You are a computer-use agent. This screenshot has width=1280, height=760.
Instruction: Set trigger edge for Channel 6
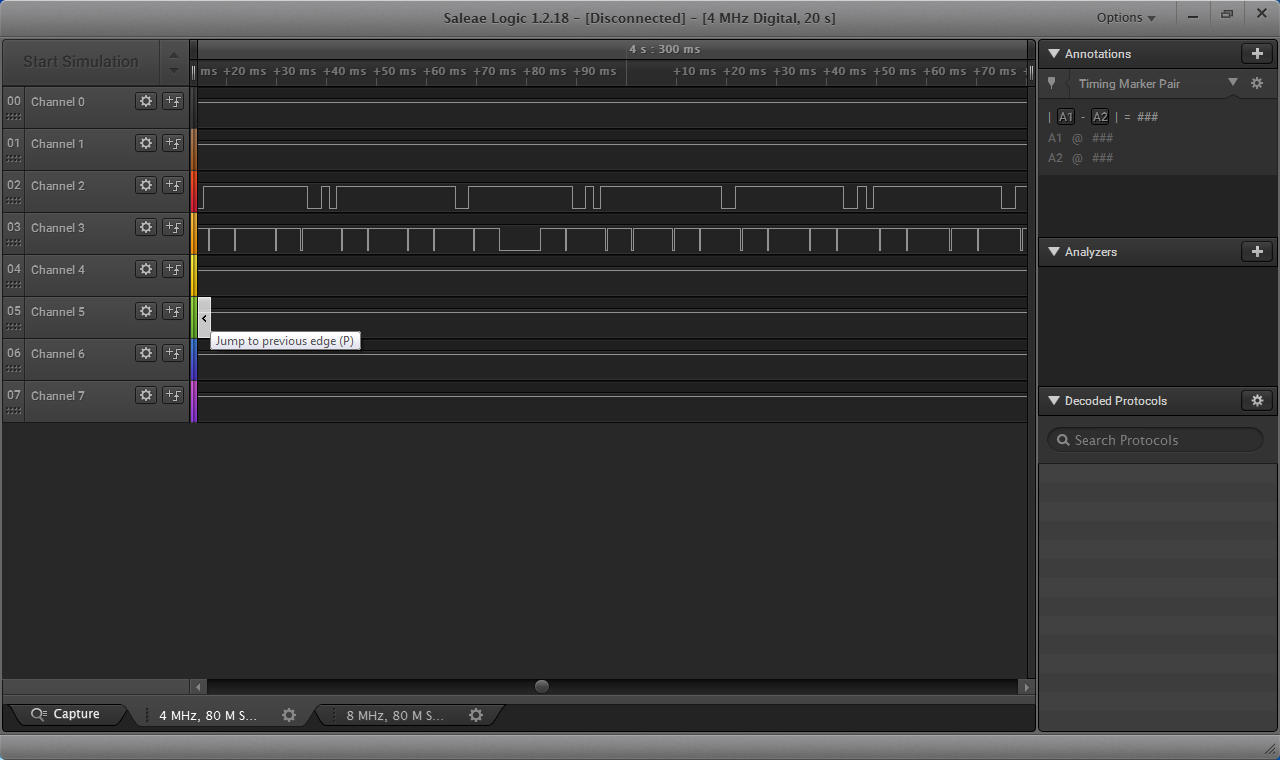click(x=173, y=353)
